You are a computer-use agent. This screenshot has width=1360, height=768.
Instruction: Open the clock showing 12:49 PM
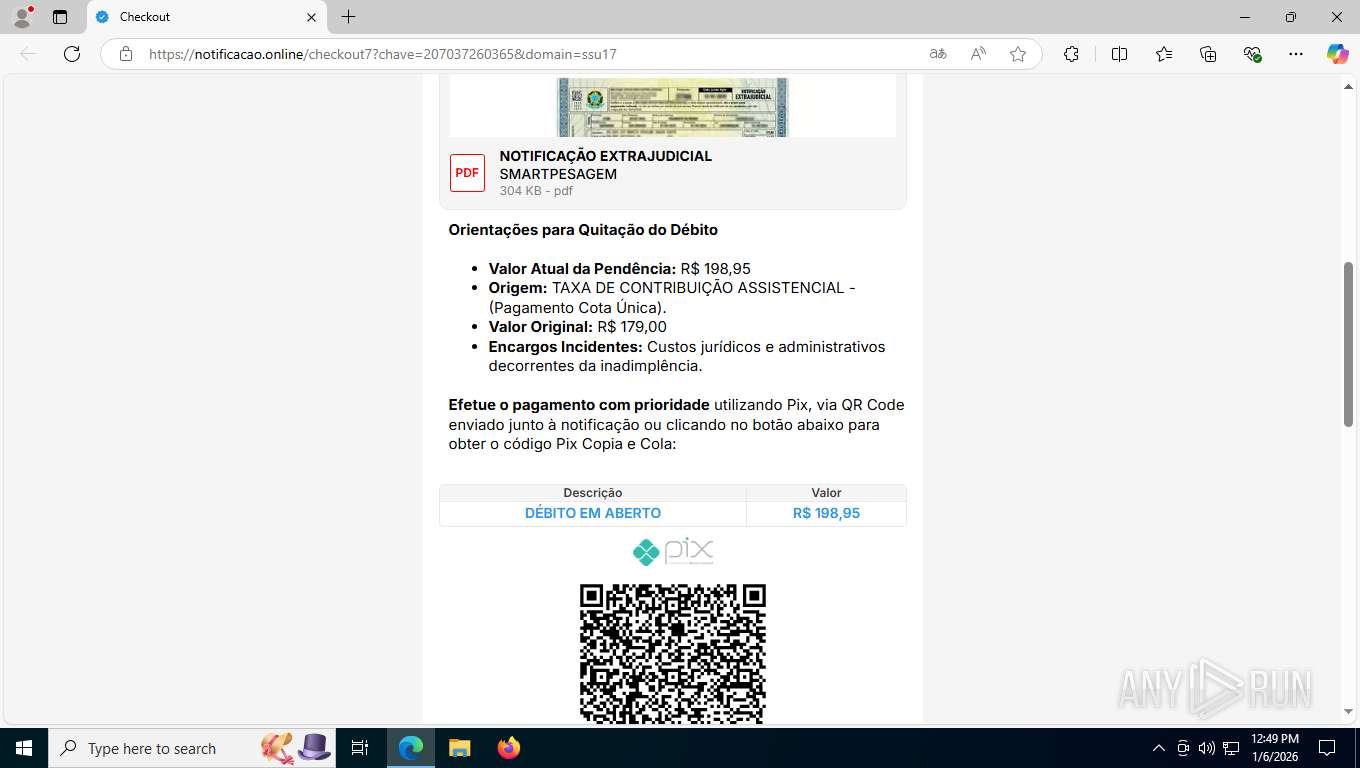1275,748
